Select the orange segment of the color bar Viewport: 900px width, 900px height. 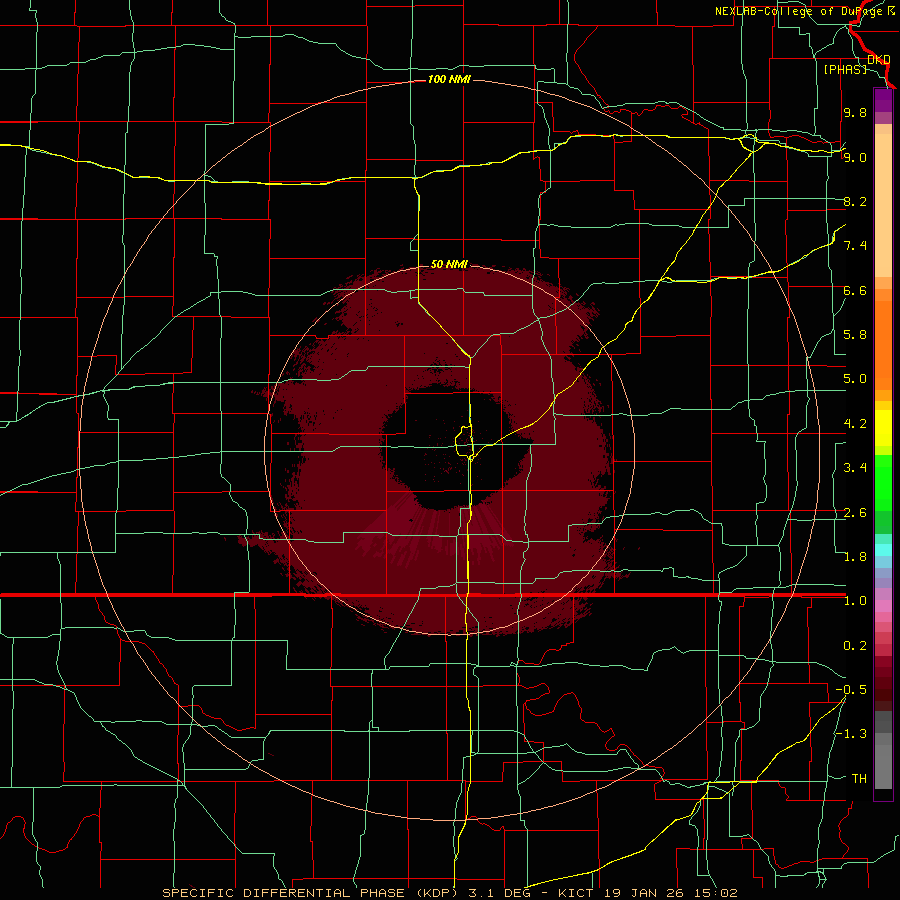(883, 344)
